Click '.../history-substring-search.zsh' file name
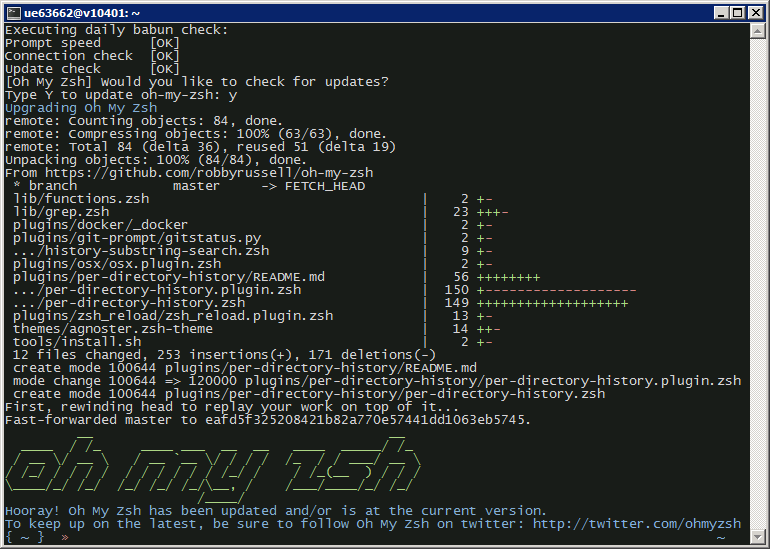770x549 pixels. point(141,251)
